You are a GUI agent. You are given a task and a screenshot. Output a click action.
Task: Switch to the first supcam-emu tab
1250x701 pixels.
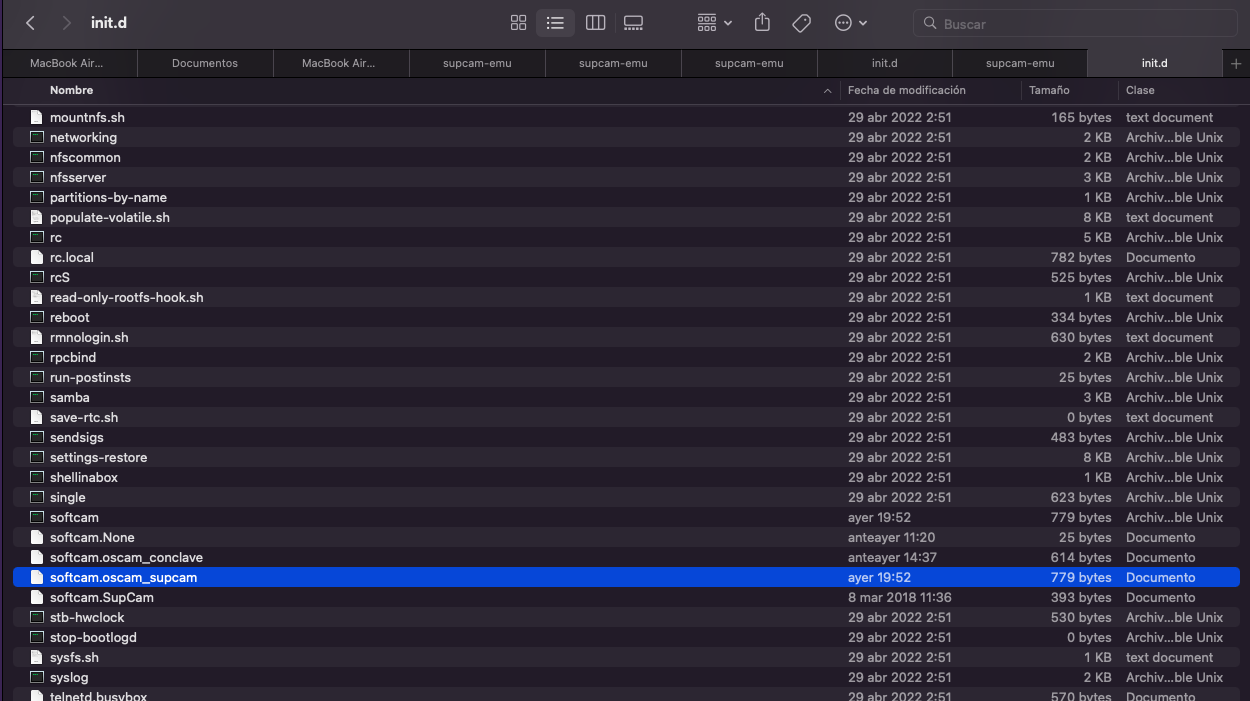point(477,63)
